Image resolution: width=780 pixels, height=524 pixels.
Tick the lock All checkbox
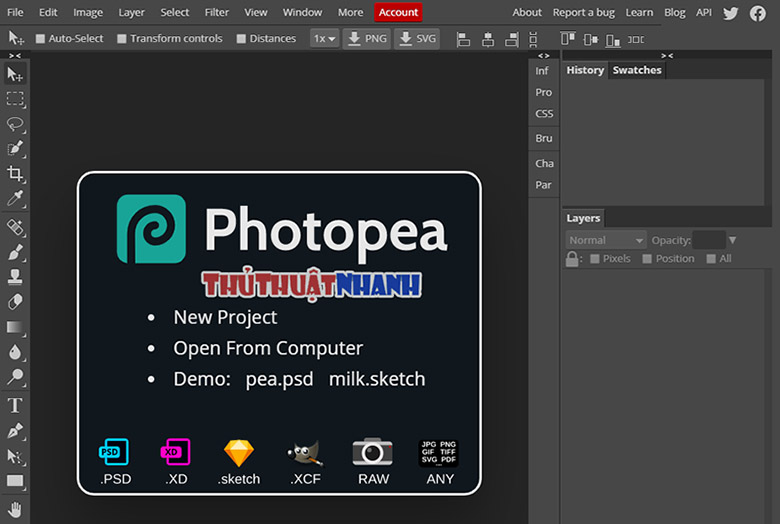coord(711,259)
